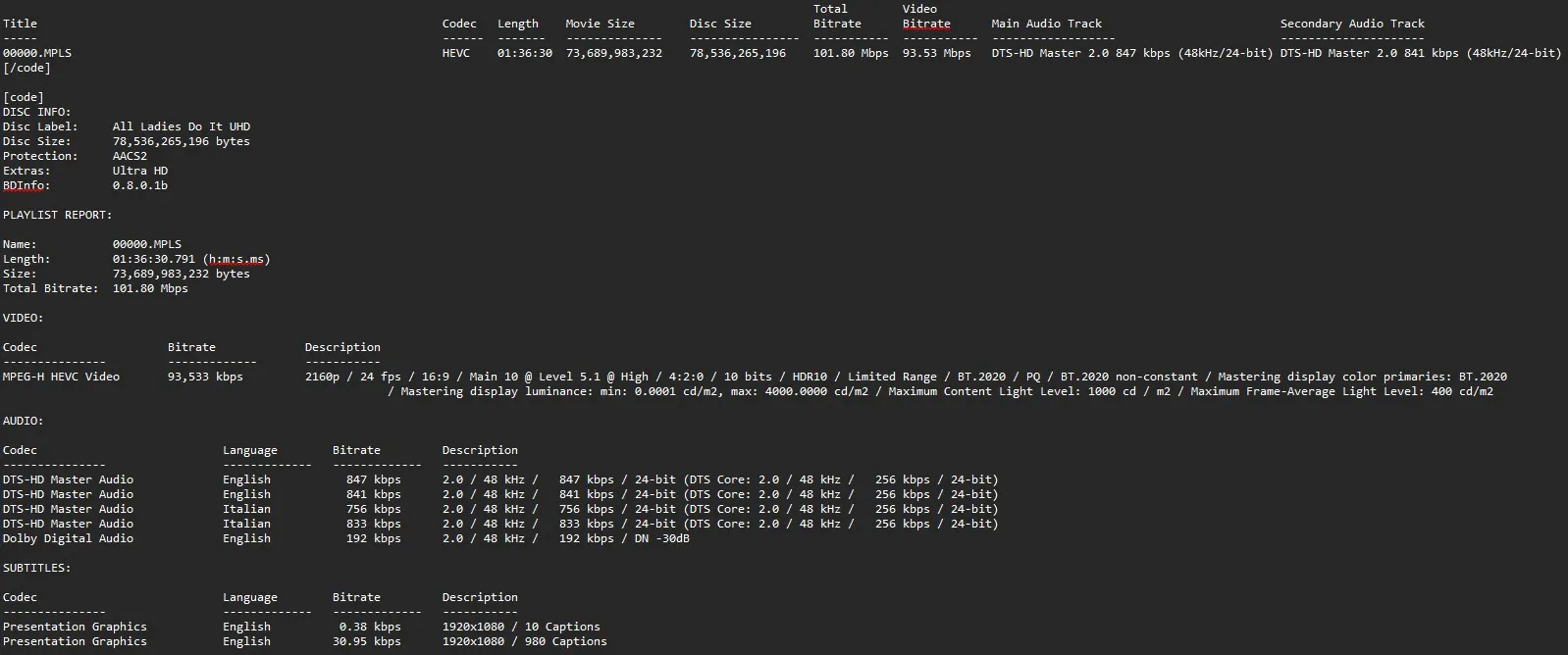The image size is (1568, 655).
Task: Click the disc label All Ladies Do It UHD
Action: (x=181, y=126)
